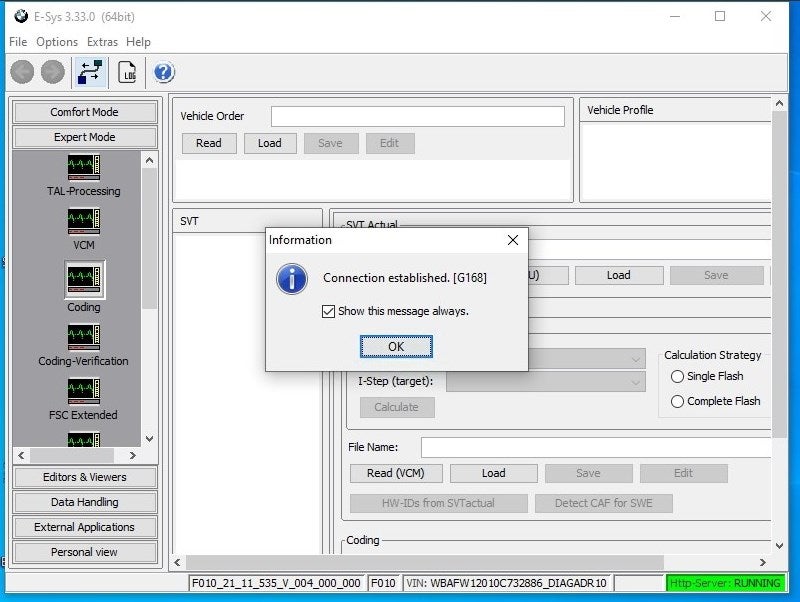Select the VCM tool icon
Viewport: 800px width, 602px height.
tap(83, 224)
